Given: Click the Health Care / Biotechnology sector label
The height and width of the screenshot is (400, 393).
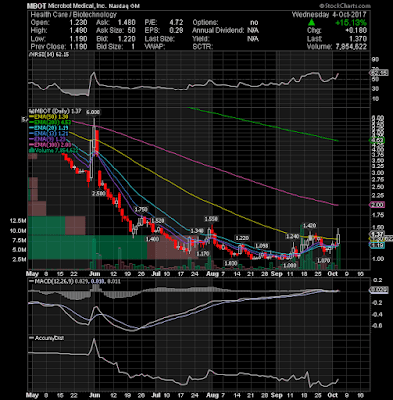Looking at the screenshot, I should click(x=74, y=15).
